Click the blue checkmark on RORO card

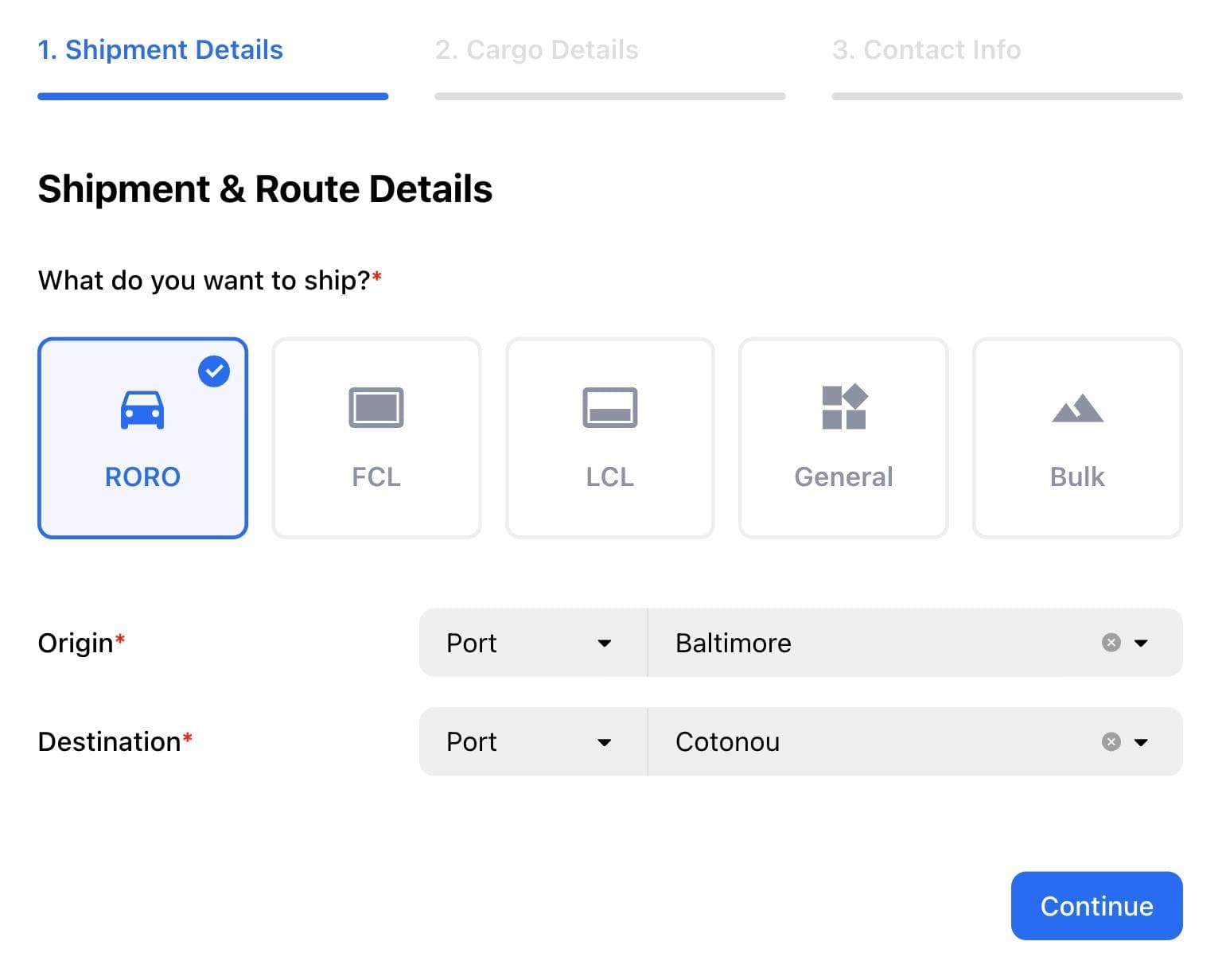tap(214, 371)
